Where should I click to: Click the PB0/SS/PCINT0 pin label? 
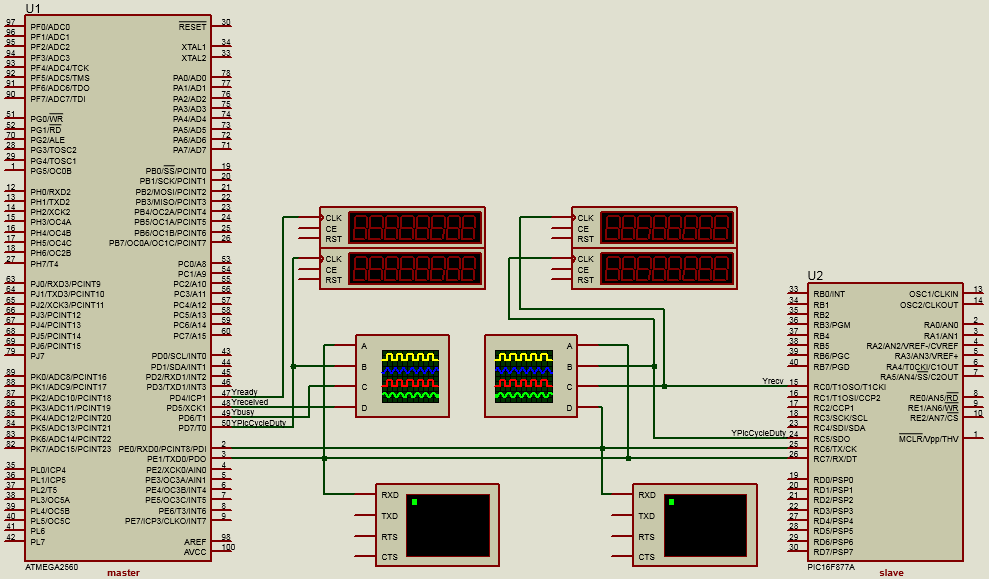[176, 171]
